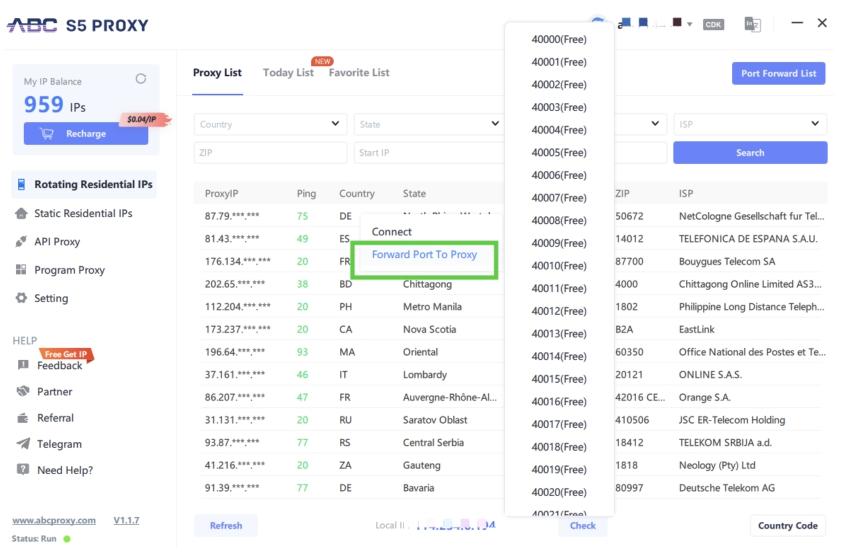
Task: Select port 40004(Free) from the list
Action: click(559, 130)
